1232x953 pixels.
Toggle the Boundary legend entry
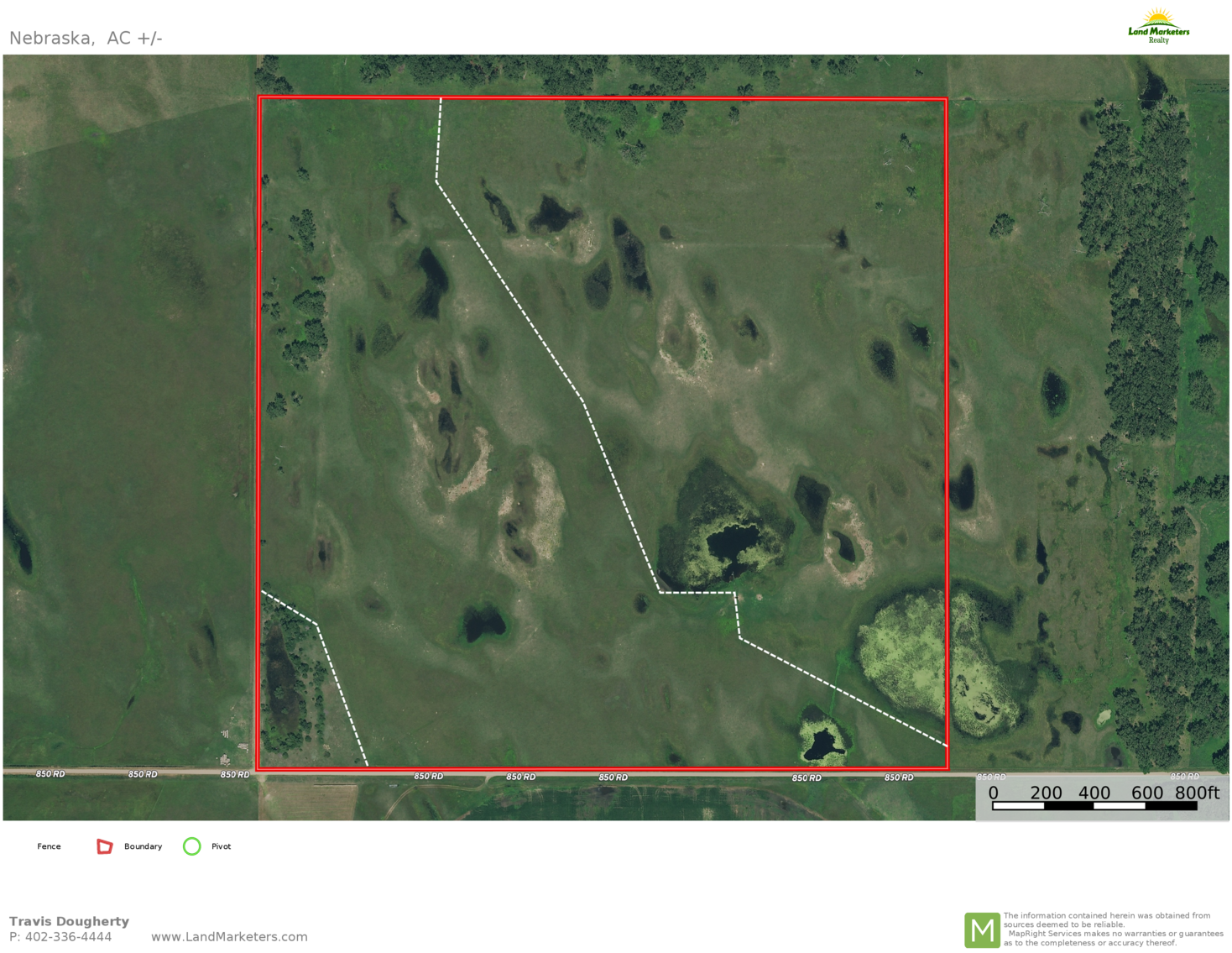(x=142, y=846)
